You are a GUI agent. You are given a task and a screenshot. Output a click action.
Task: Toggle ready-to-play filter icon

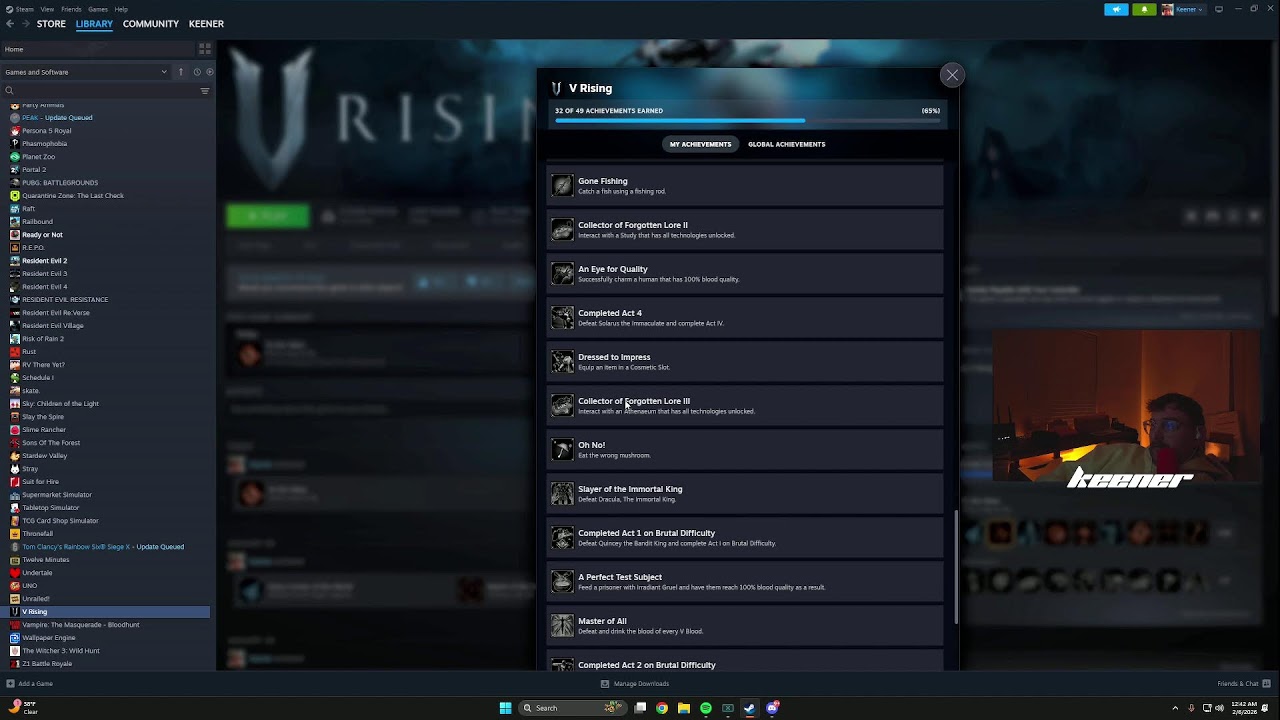[x=209, y=72]
